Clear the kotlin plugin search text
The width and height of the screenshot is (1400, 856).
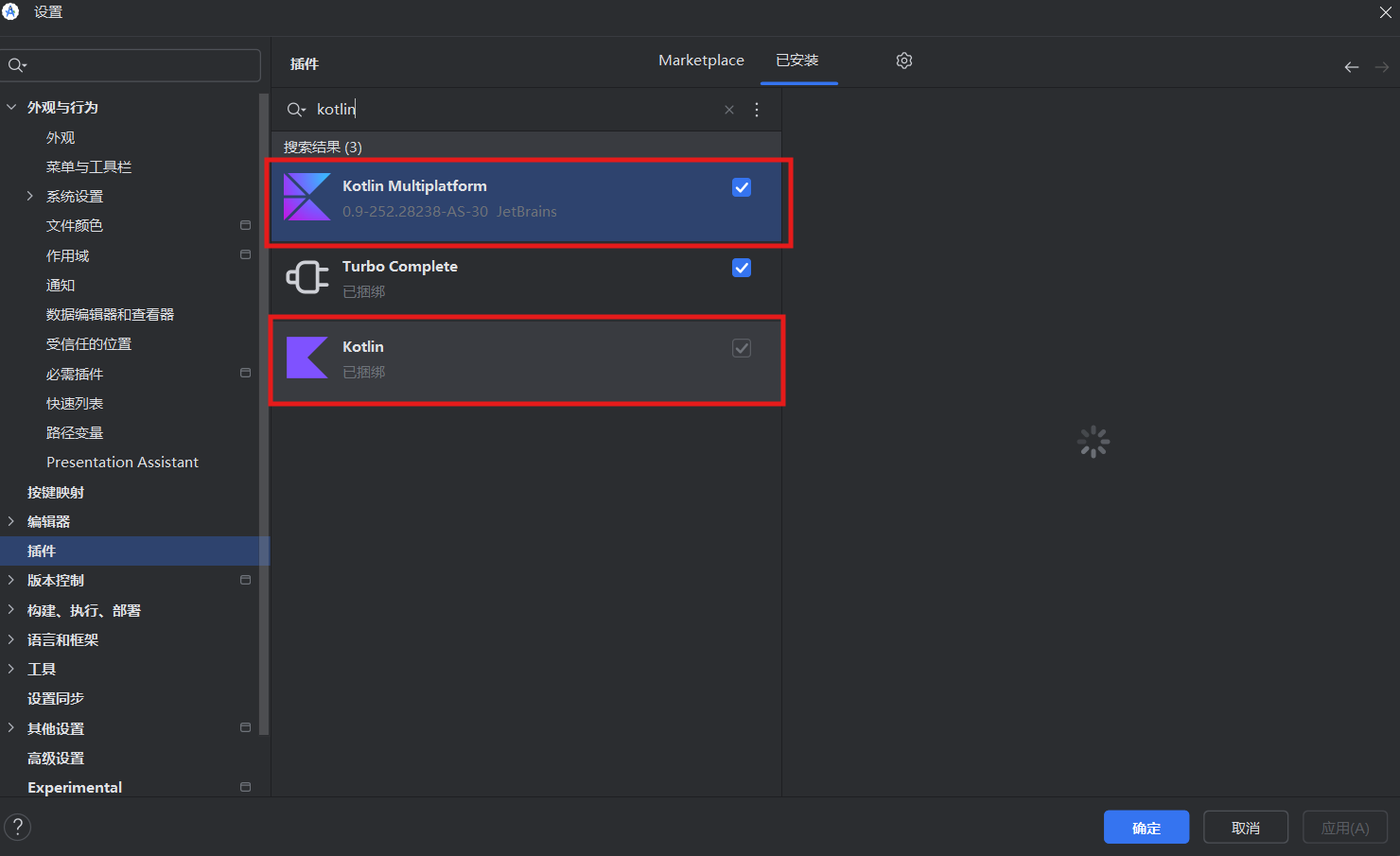coord(729,110)
